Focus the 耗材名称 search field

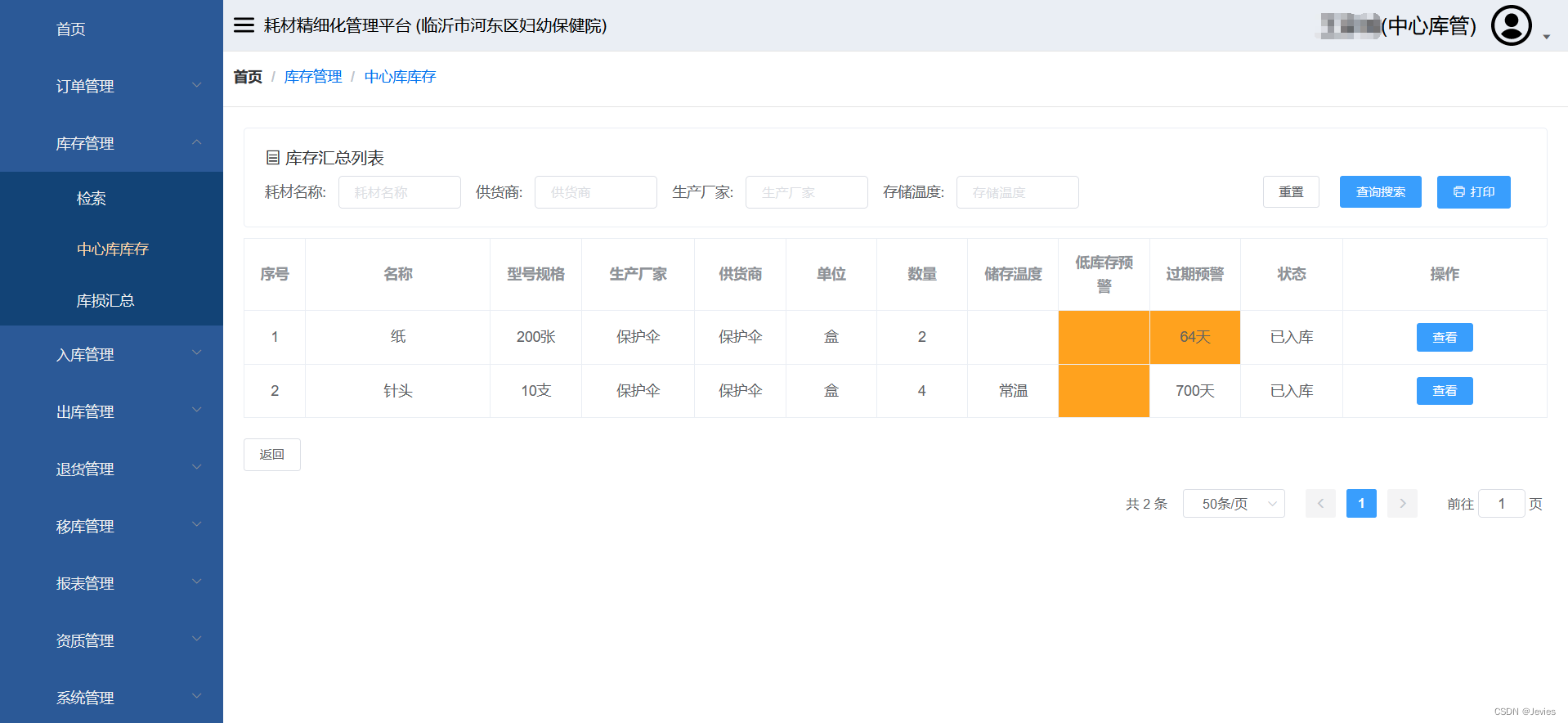pyautogui.click(x=400, y=192)
